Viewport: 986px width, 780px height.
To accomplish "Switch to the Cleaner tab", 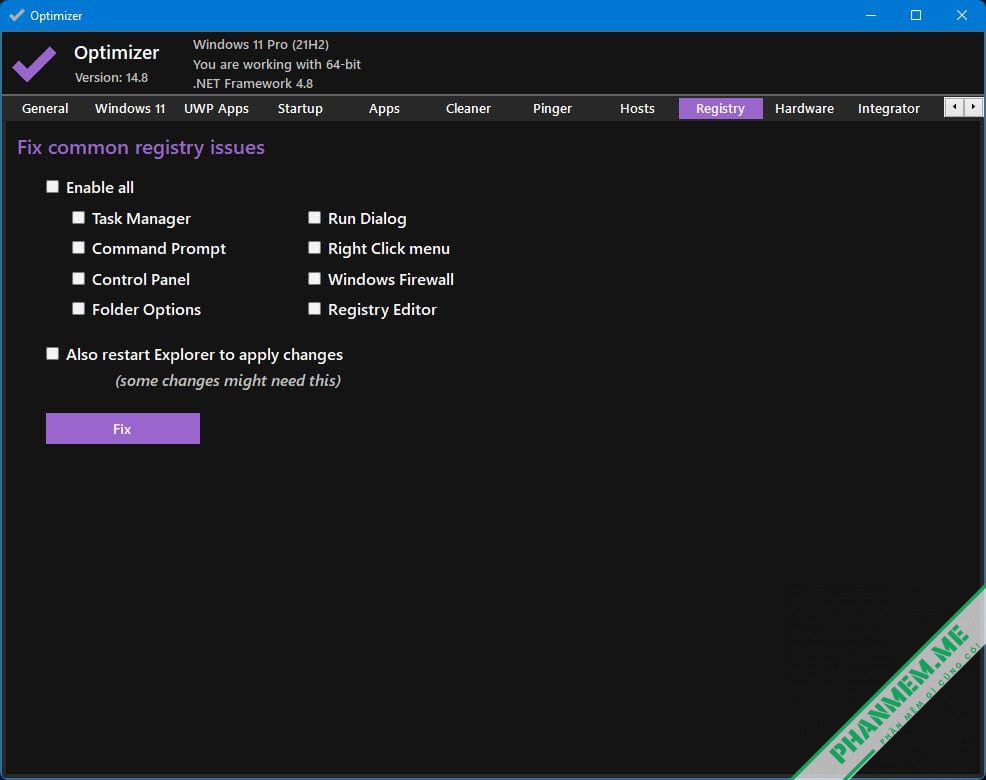I will pos(468,108).
